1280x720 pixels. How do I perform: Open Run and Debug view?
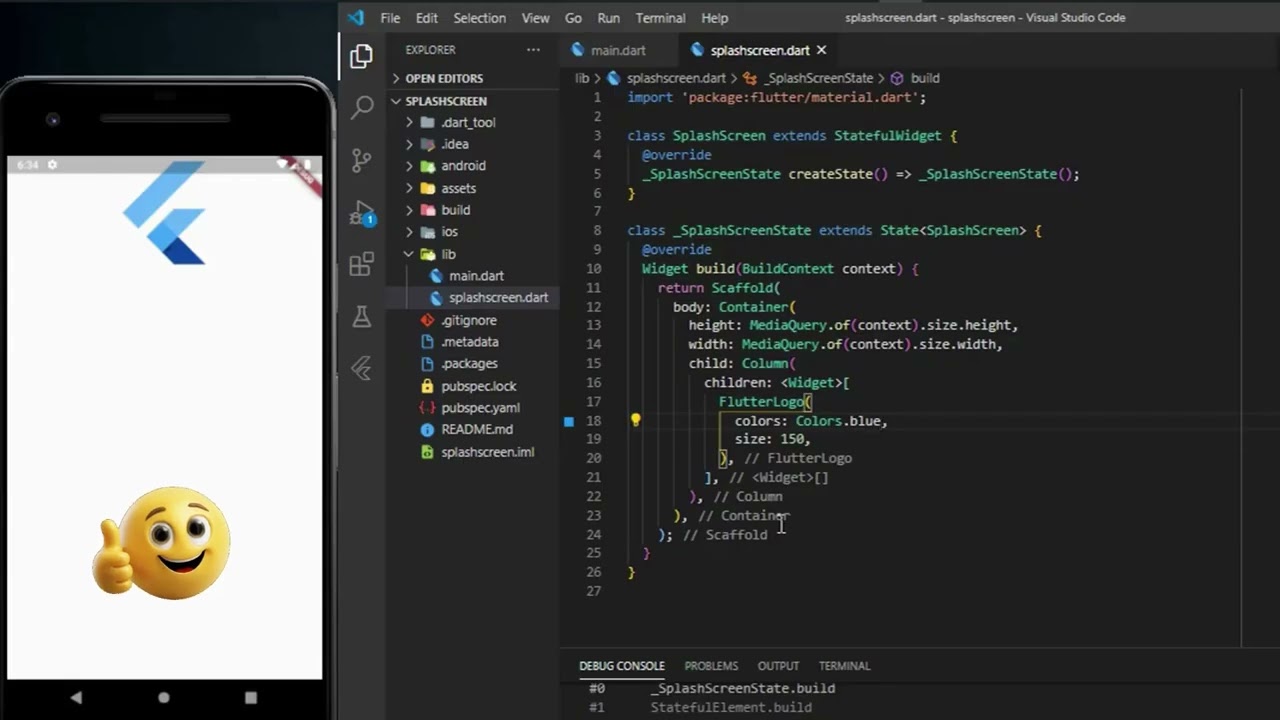coord(361,212)
